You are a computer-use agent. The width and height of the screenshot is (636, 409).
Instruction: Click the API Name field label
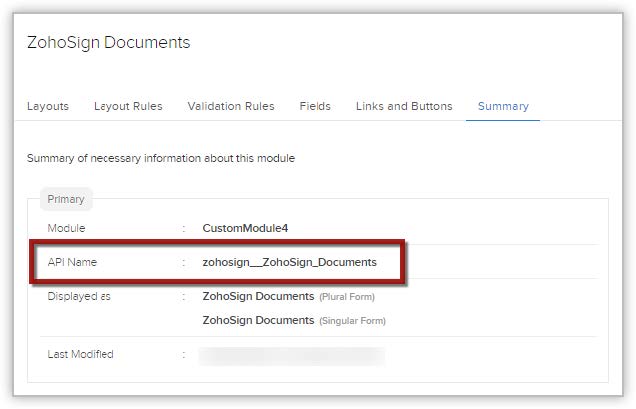click(72, 262)
